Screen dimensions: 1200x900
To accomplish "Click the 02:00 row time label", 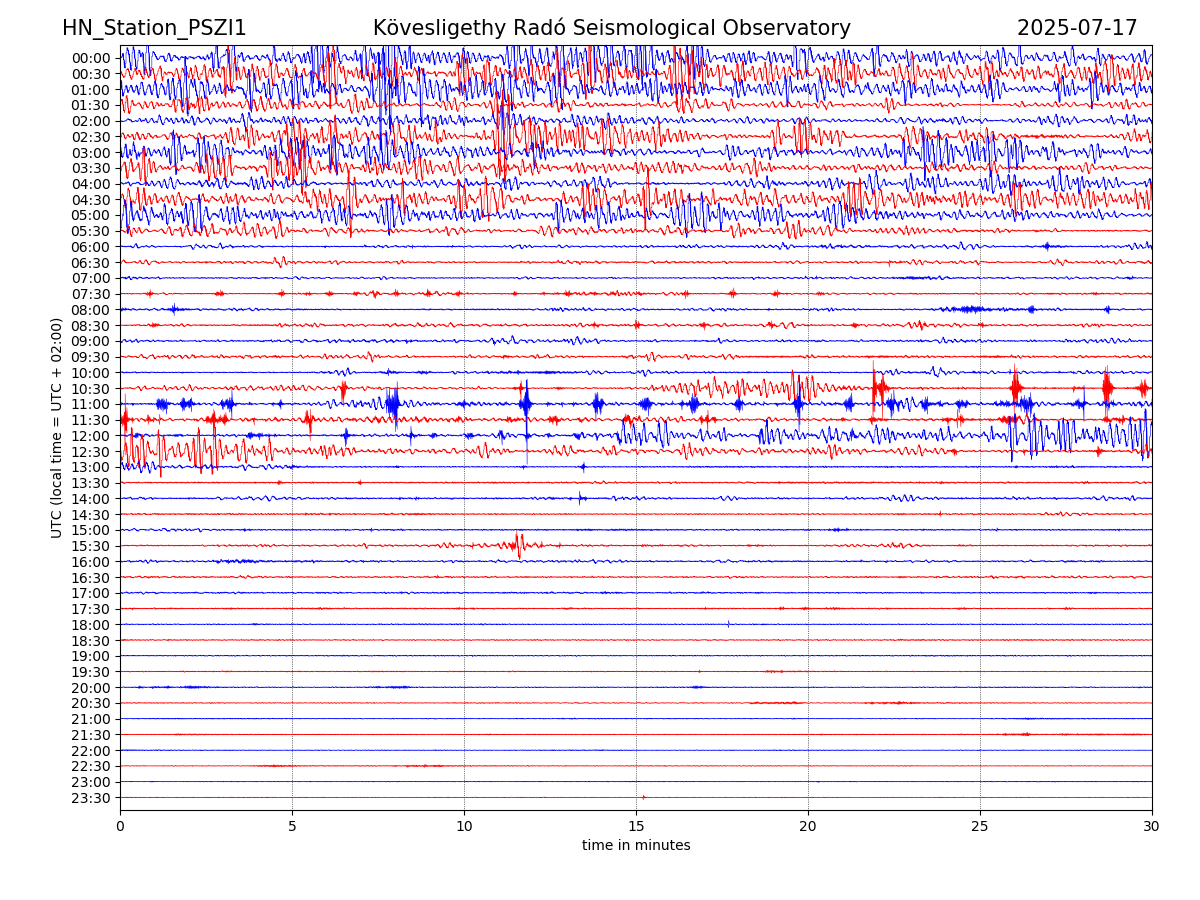I will click(x=91, y=121).
